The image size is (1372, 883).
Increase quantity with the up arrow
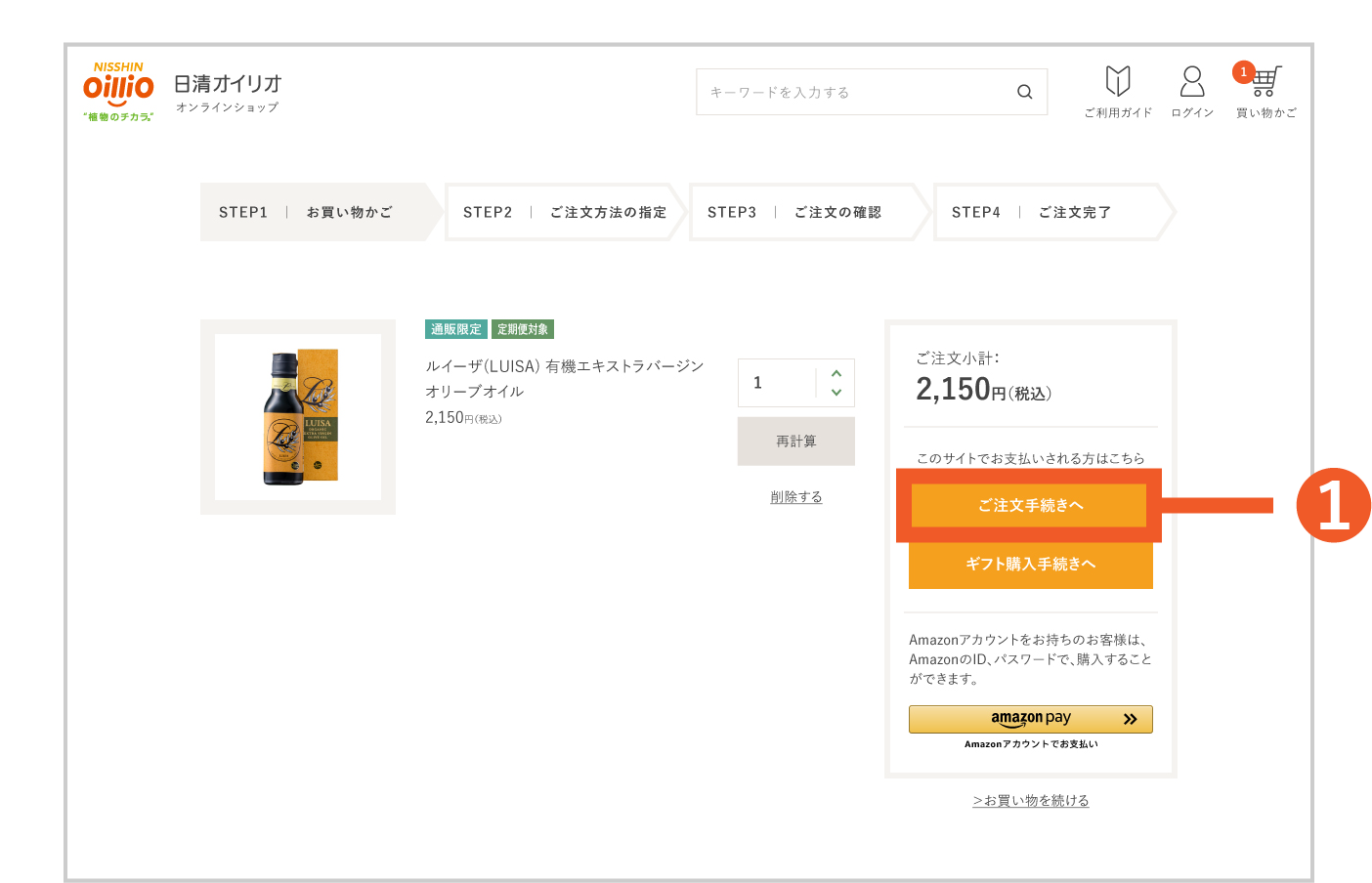pyautogui.click(x=836, y=373)
